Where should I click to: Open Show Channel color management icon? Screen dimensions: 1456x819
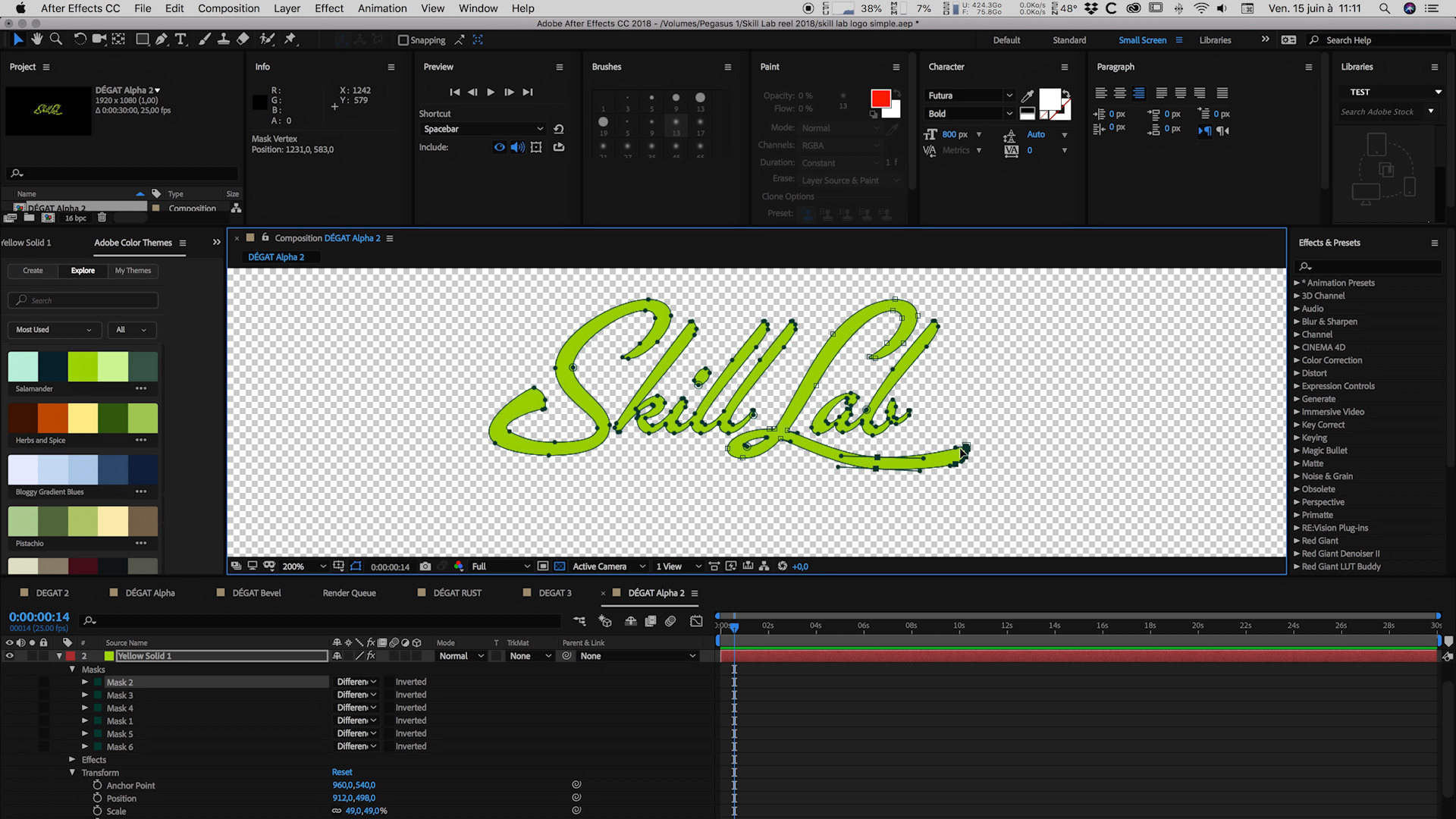[x=459, y=566]
